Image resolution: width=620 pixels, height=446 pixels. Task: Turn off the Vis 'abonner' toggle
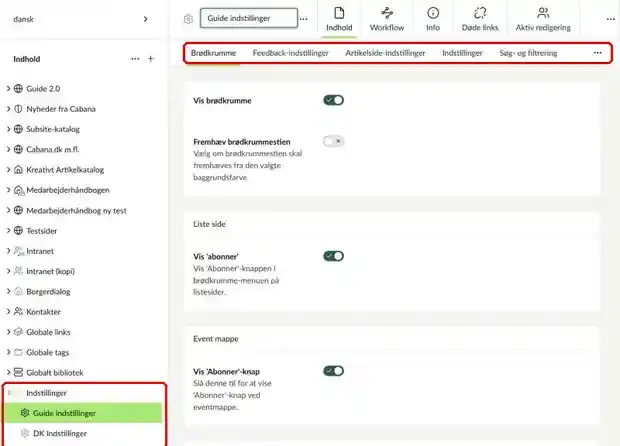pos(333,256)
